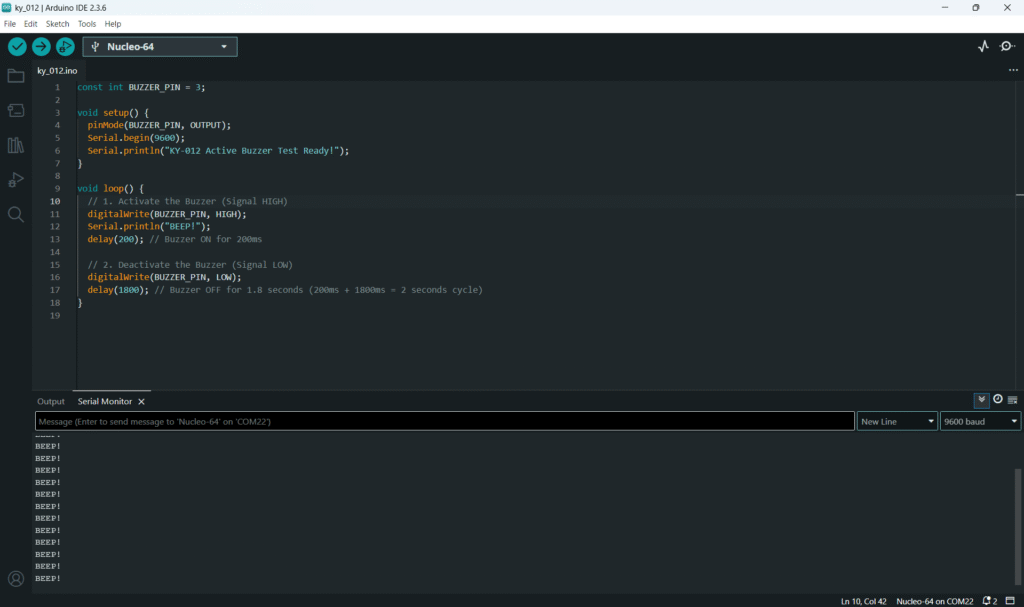Open the Library Manager sidebar icon

[x=16, y=145]
